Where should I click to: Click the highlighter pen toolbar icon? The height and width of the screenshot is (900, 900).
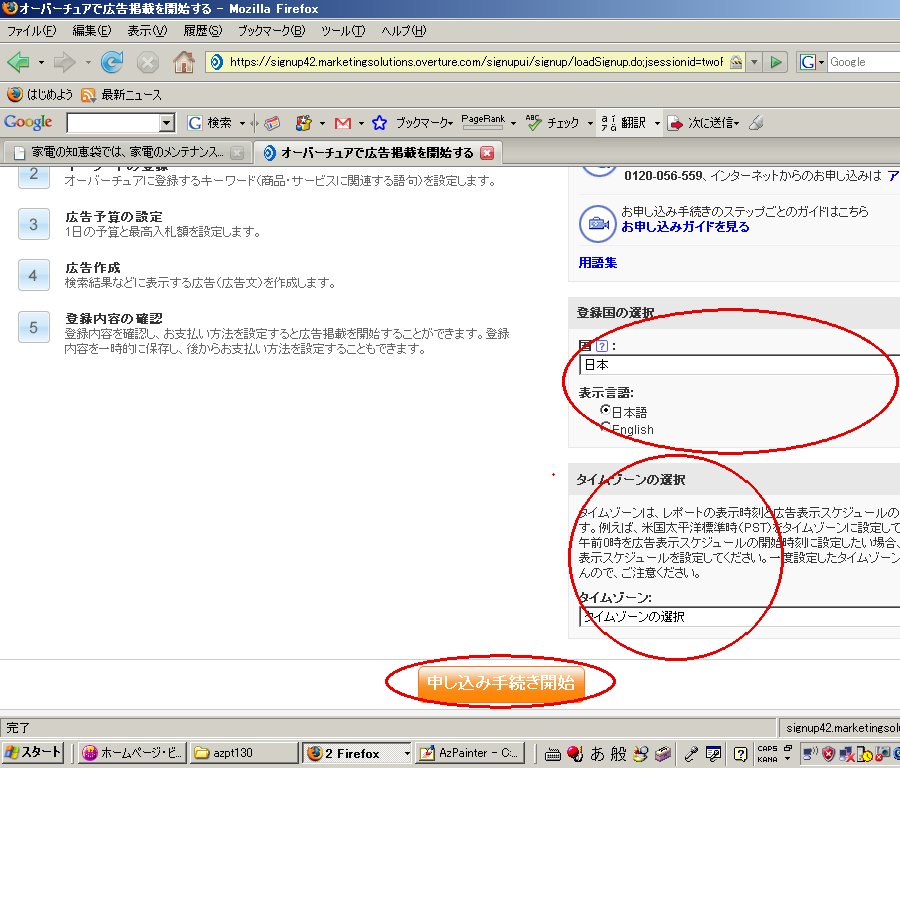point(757,122)
